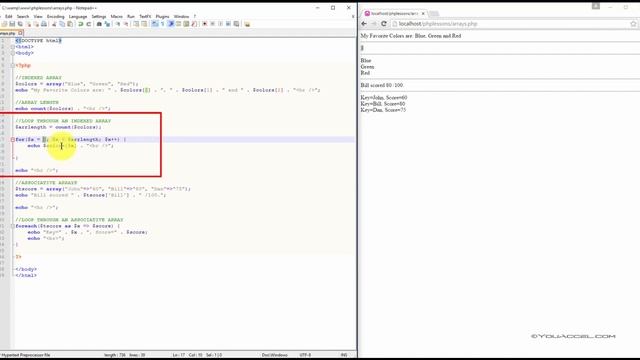Click 'Bill scored 80 /100' text in browser

[x=382, y=85]
